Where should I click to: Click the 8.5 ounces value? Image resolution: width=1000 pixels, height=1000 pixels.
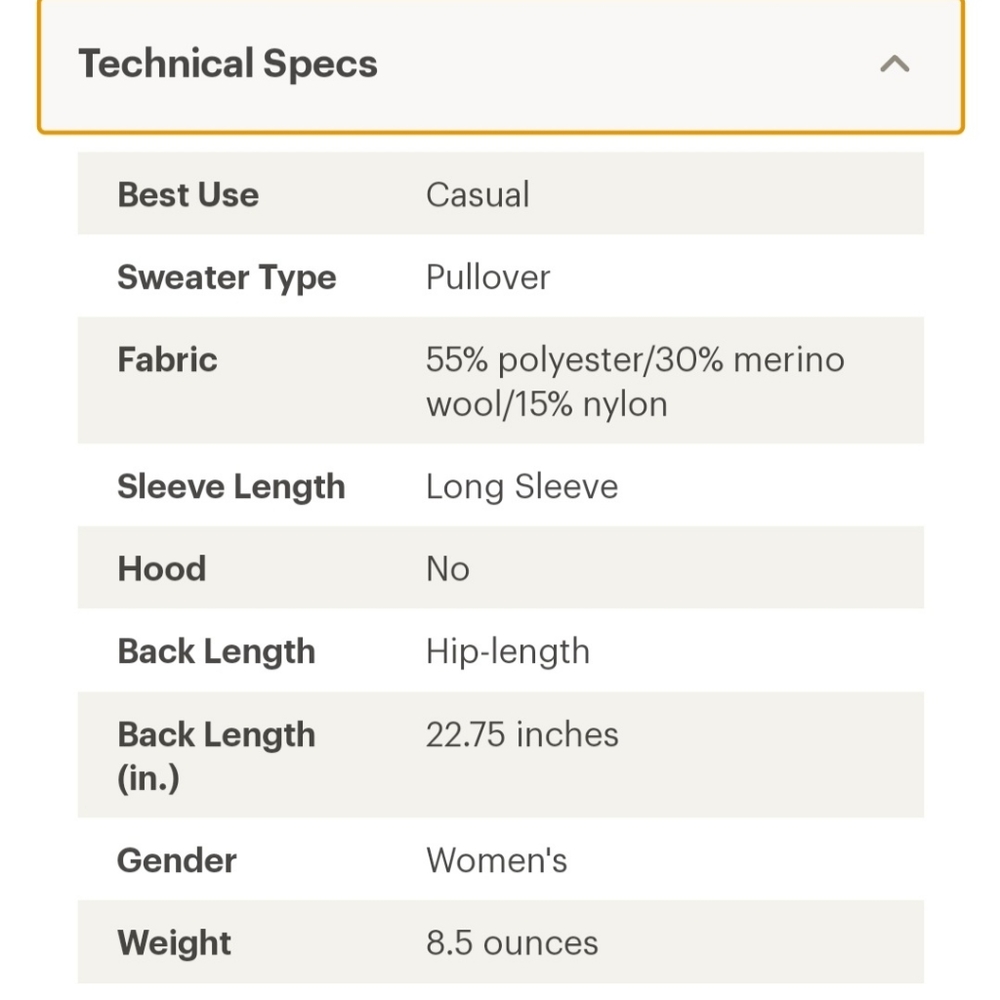point(512,943)
